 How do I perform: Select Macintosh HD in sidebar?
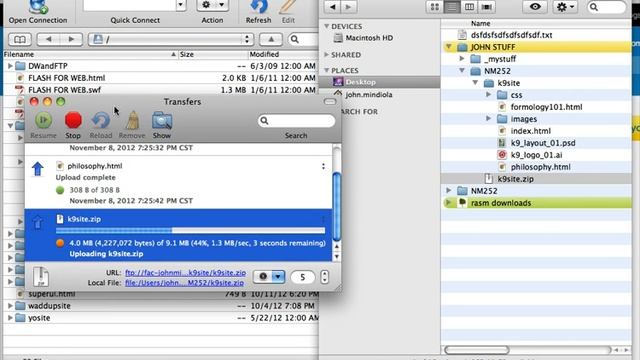click(x=369, y=38)
